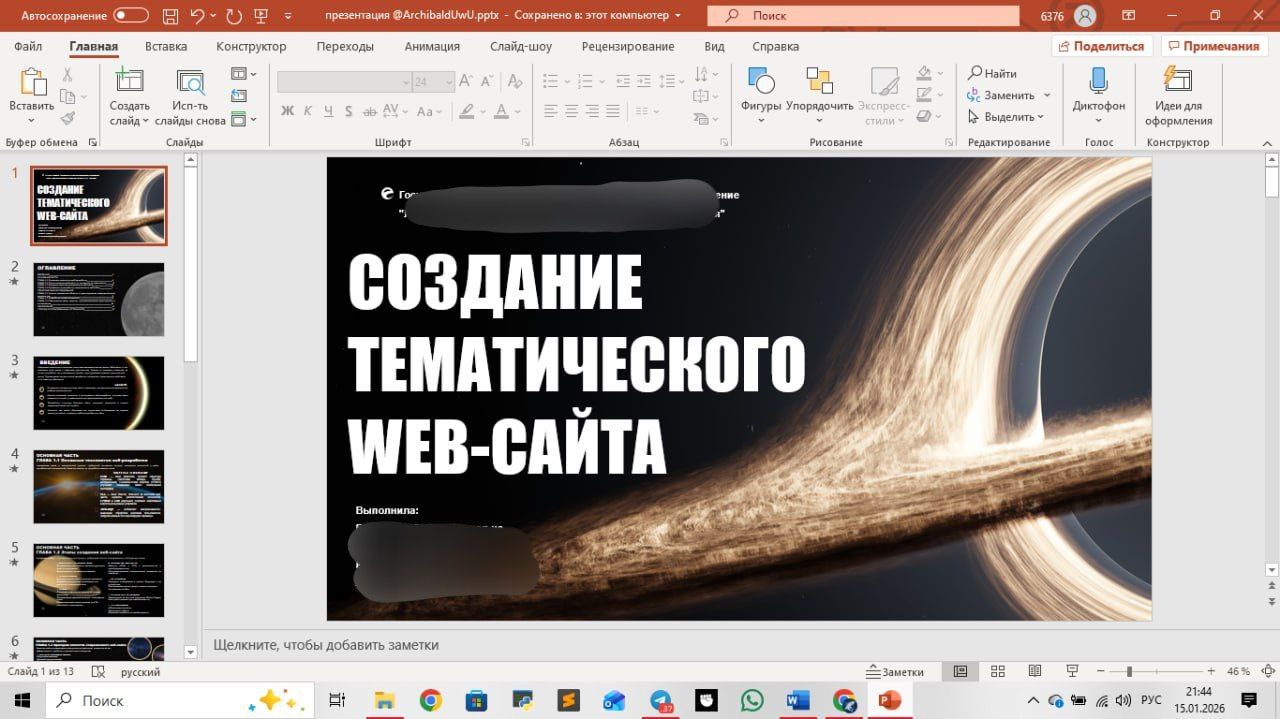Click the Cut scissors icon

(x=68, y=75)
